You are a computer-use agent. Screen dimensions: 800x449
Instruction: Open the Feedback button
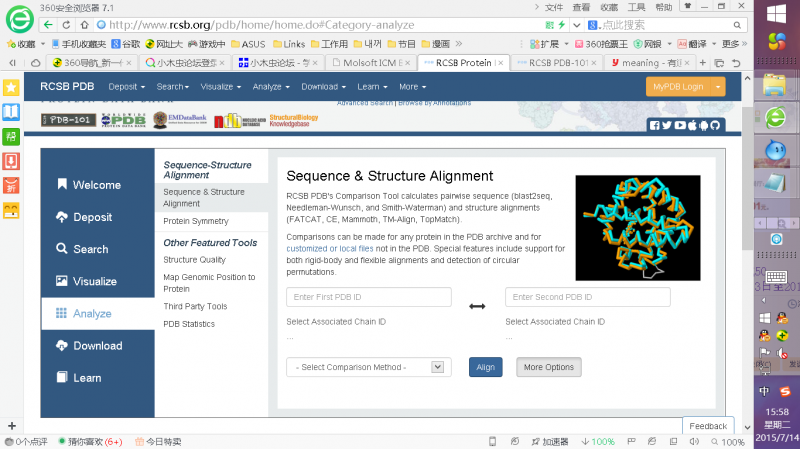point(708,426)
